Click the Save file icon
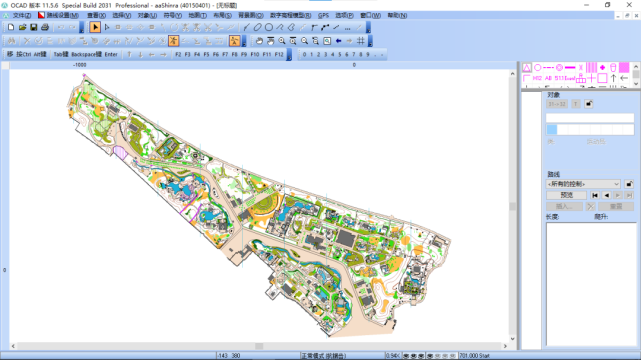Viewport: 641px width, 360px height. 34,27
